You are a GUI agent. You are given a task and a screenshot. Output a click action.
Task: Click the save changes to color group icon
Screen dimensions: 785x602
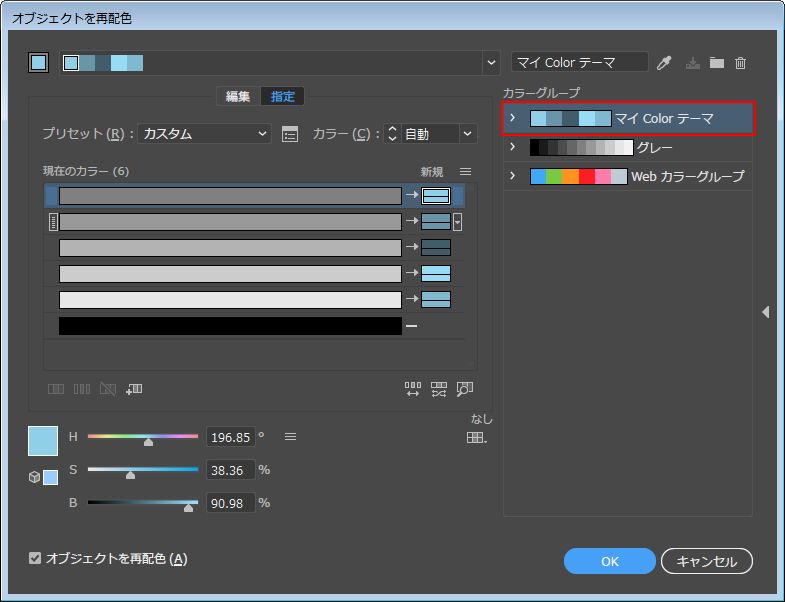692,63
